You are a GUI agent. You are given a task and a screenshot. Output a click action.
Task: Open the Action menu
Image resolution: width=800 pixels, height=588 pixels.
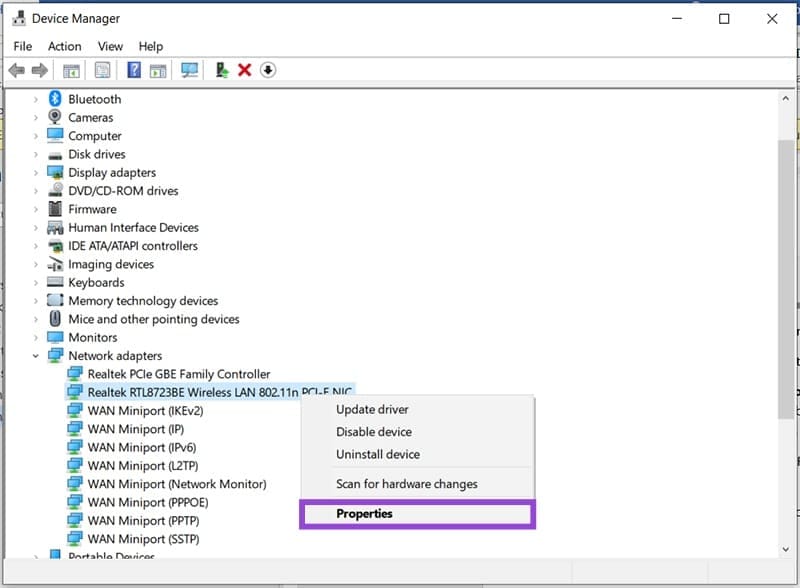pos(64,46)
